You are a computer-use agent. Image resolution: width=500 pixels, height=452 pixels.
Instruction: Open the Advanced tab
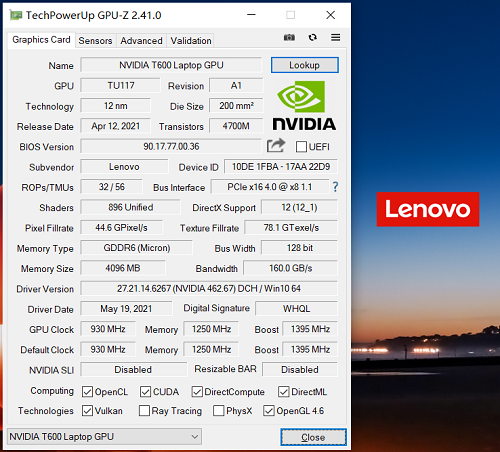[x=141, y=41]
